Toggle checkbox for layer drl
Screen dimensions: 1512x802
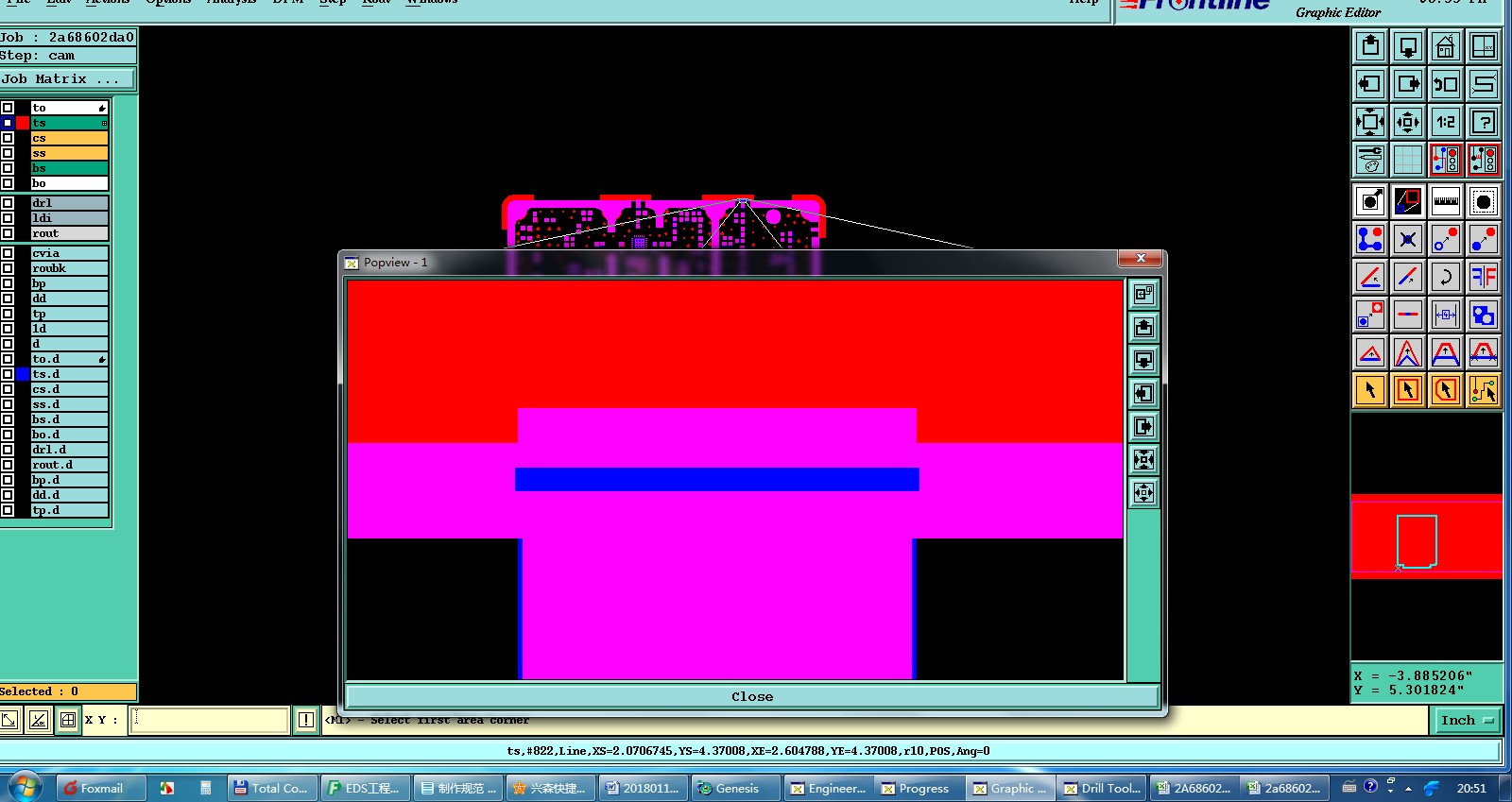pos(8,203)
